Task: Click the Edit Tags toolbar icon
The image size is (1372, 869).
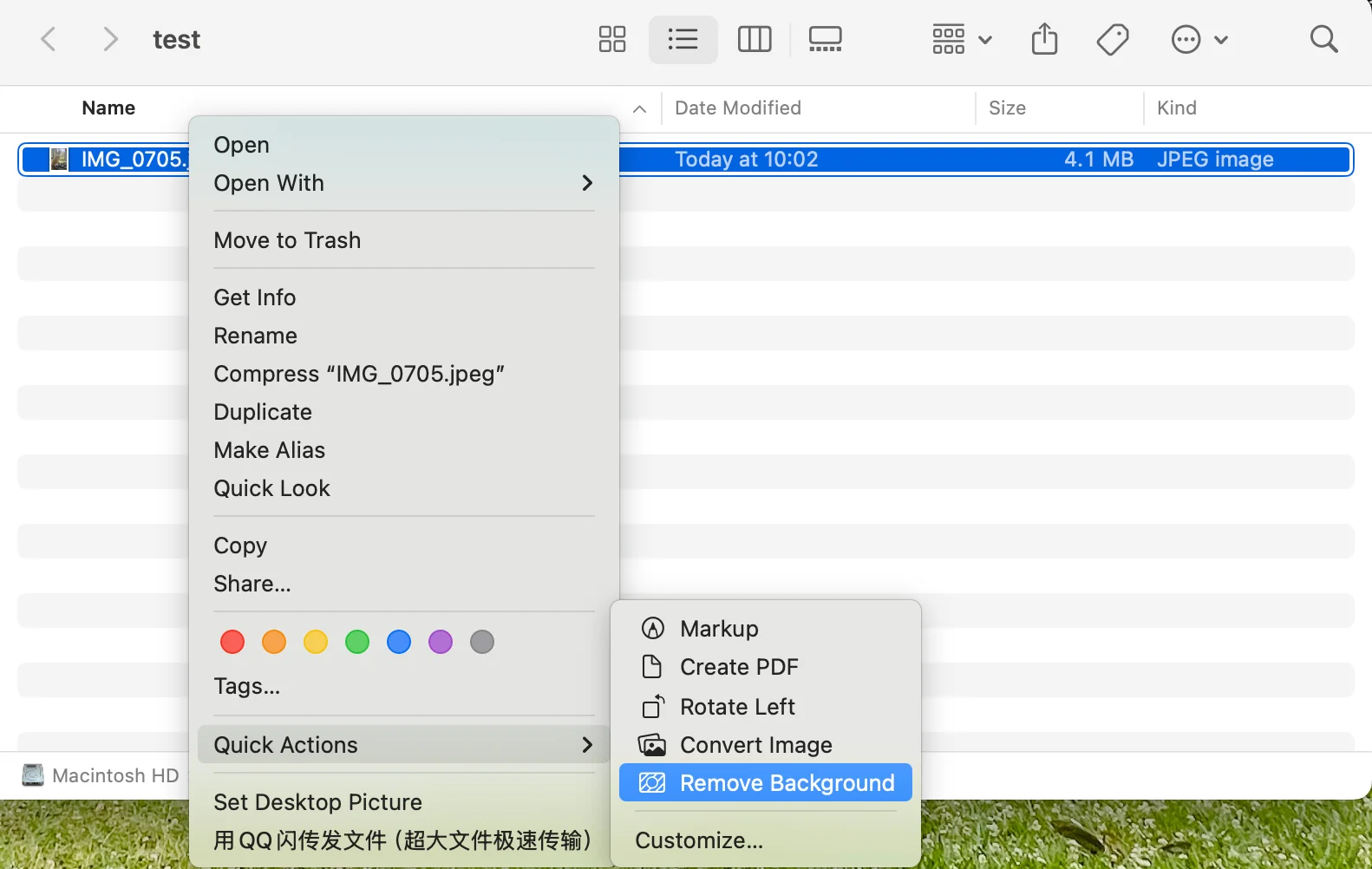Action: click(1113, 39)
